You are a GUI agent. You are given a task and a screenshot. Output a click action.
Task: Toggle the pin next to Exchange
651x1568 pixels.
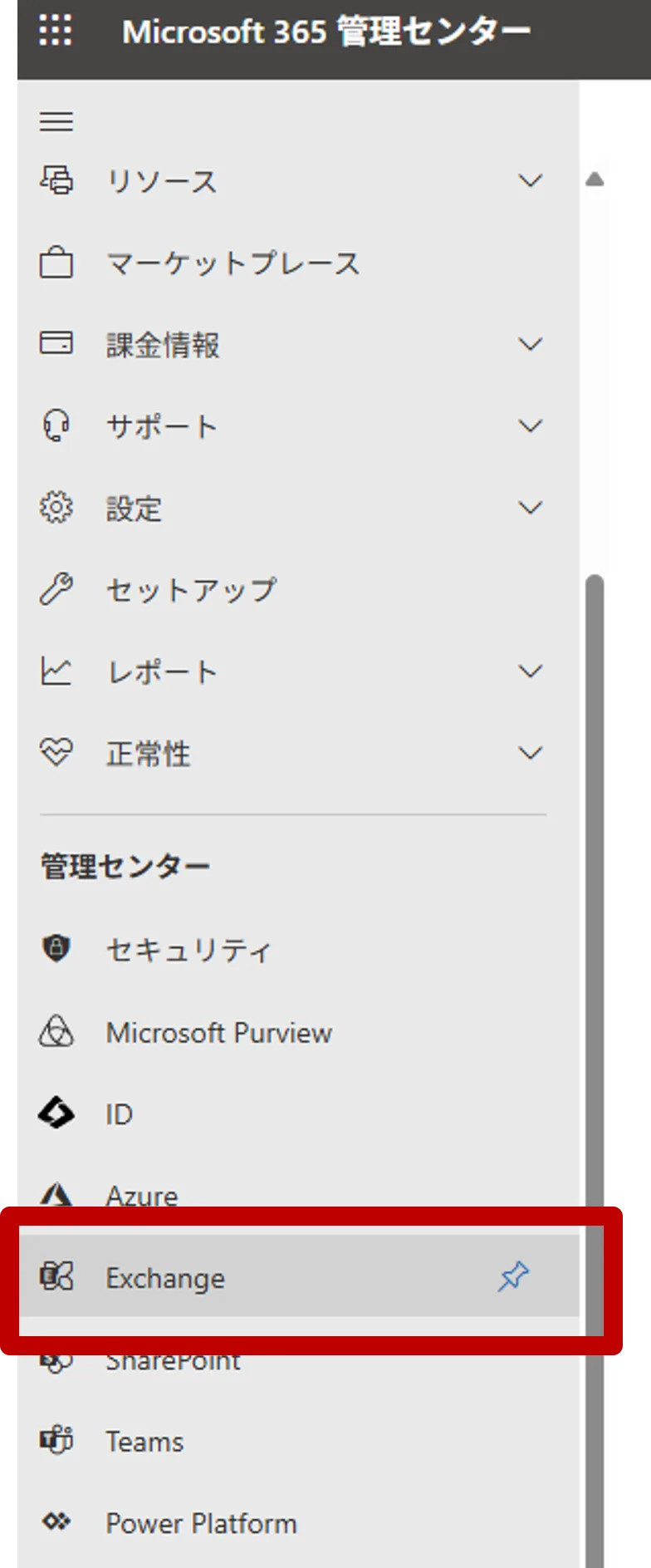[513, 1276]
